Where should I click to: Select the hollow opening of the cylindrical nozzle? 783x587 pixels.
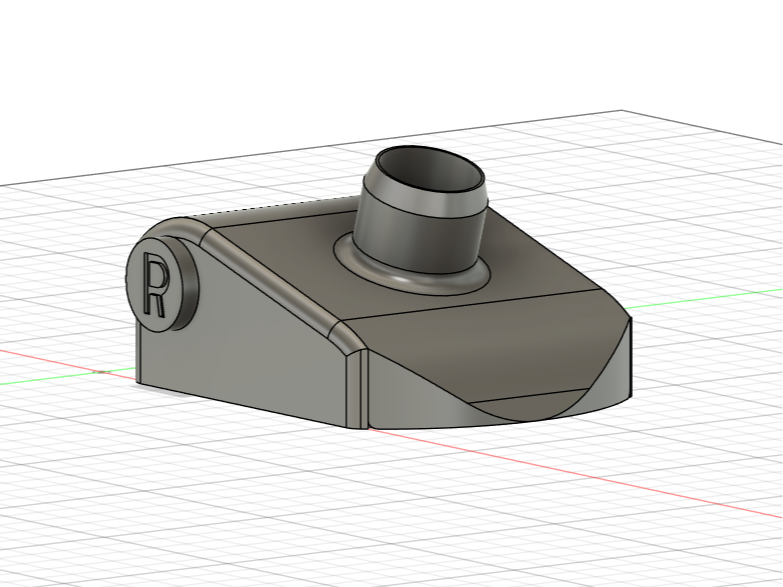pos(430,170)
